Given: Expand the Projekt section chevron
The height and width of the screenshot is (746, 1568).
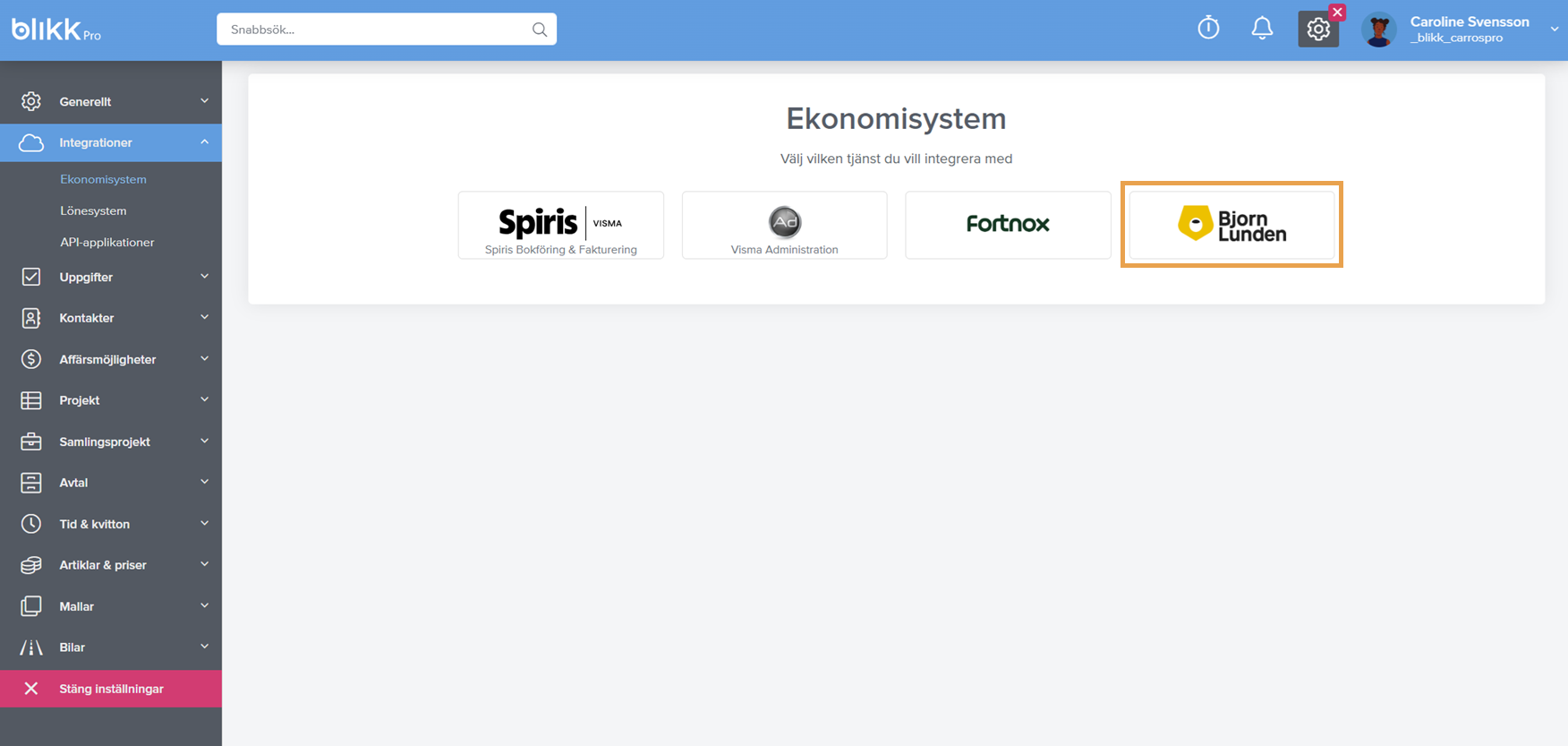Looking at the screenshot, I should (x=204, y=399).
